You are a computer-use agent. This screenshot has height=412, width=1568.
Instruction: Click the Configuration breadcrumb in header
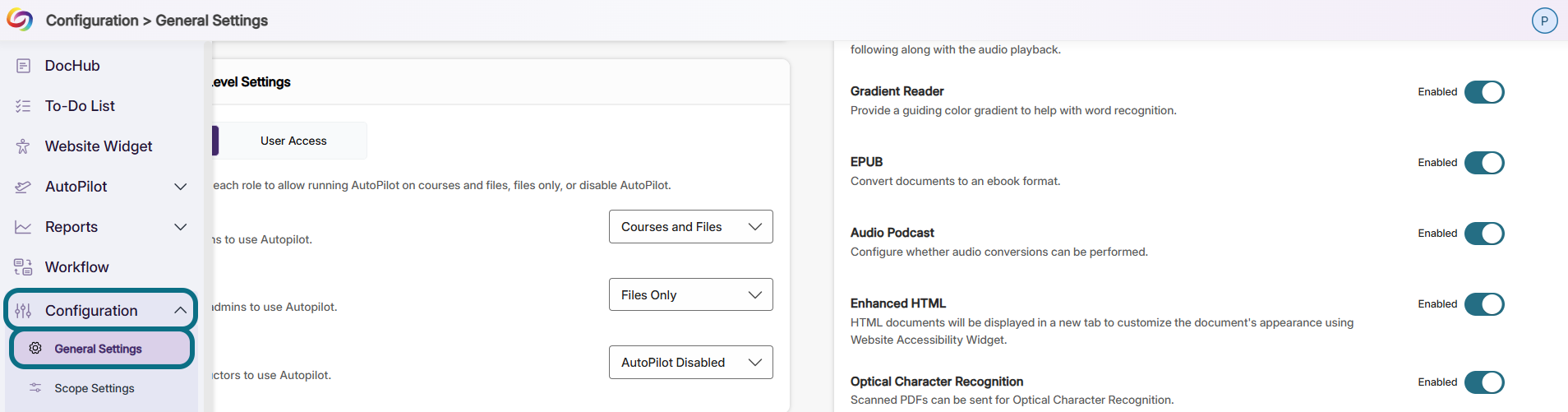92,21
